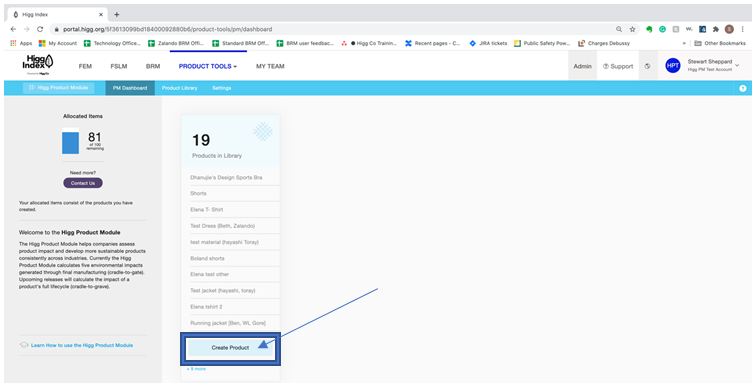Open the Zalando BRM Offi... bookmark
The width and height of the screenshot is (754, 390).
(176, 43)
